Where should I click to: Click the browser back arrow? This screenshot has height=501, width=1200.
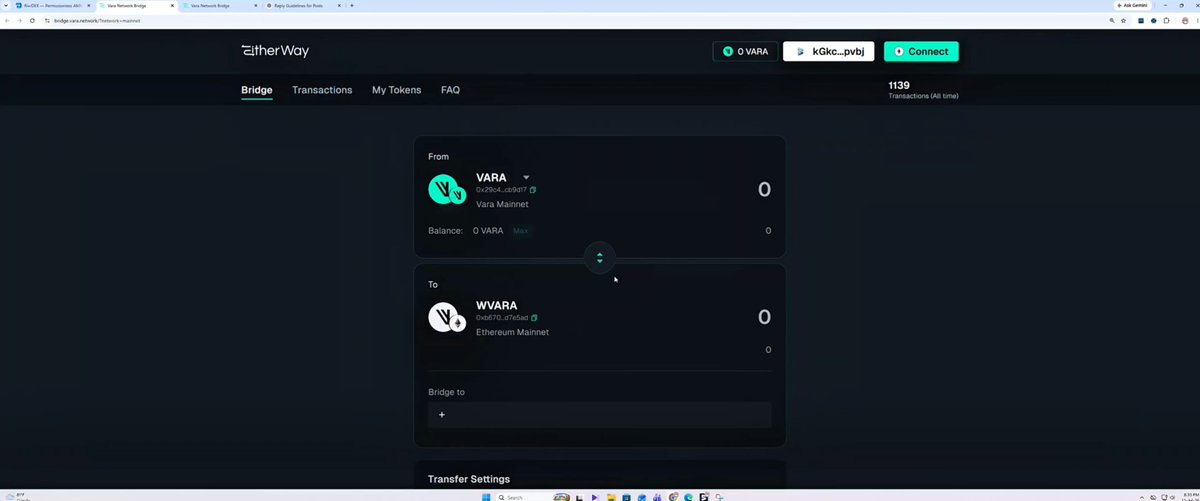pos(8,20)
